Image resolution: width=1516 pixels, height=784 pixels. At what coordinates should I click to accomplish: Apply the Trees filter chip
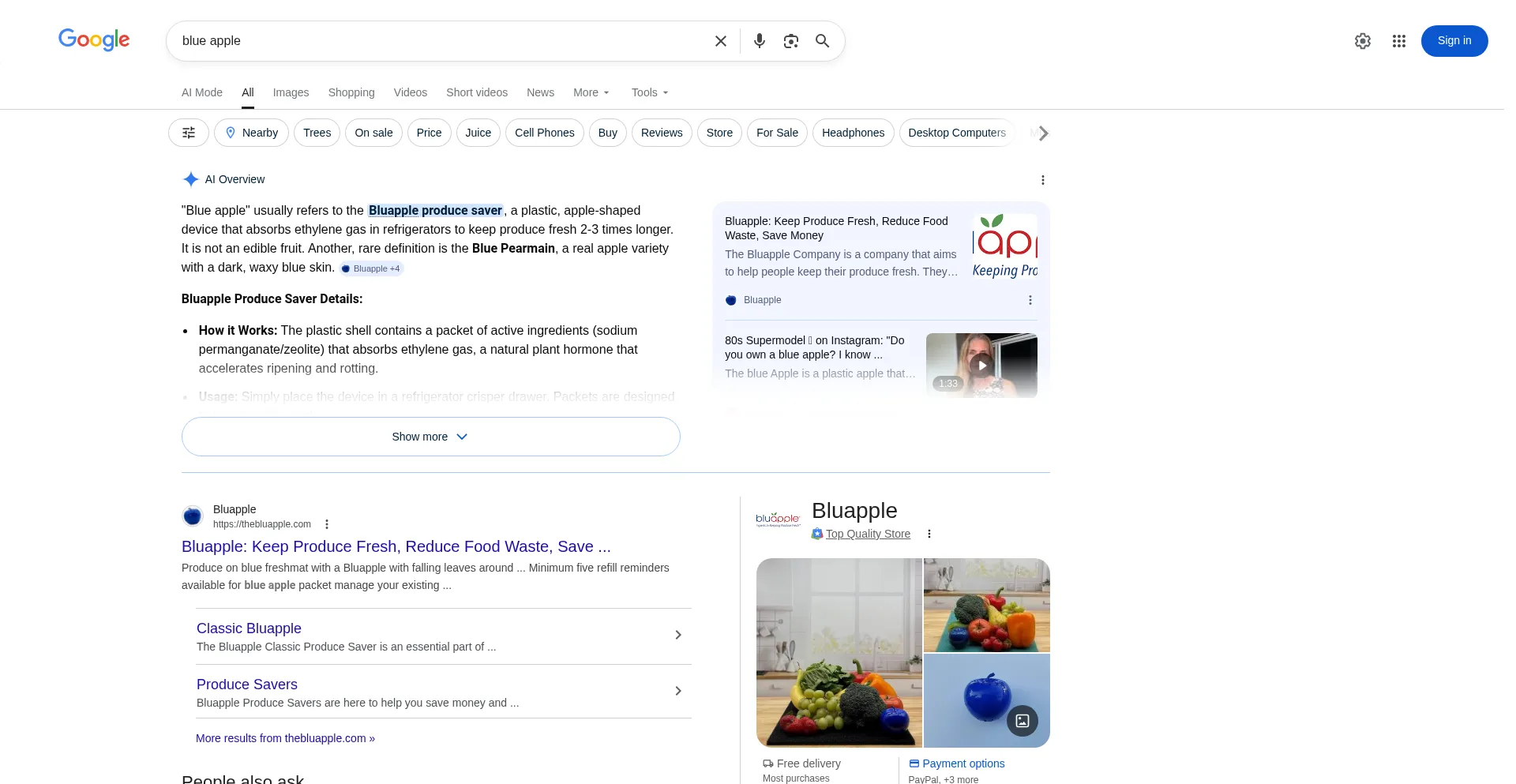(x=317, y=133)
